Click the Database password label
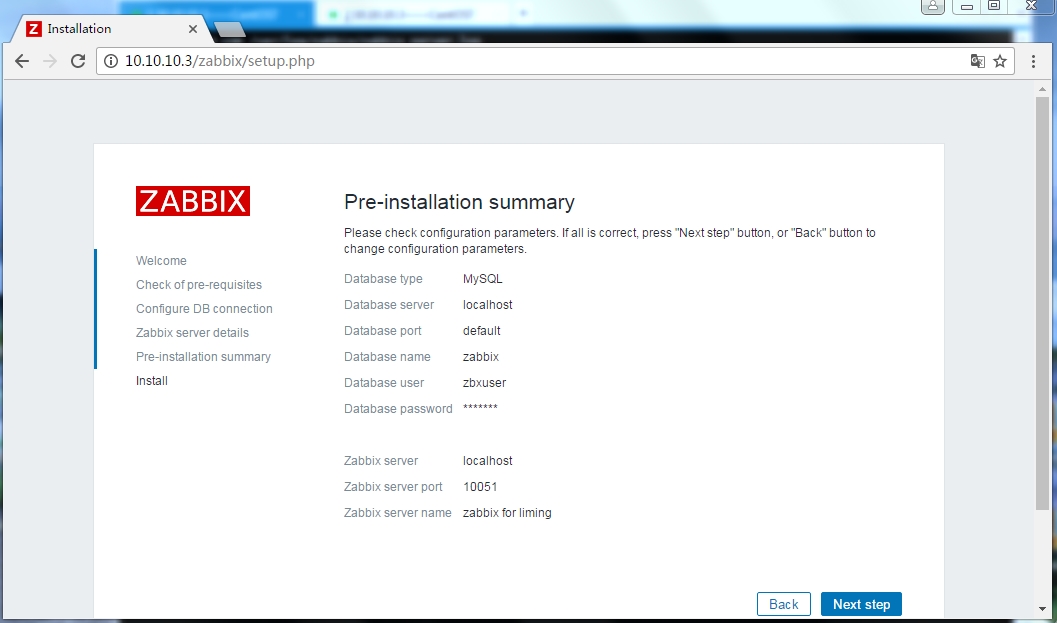The height and width of the screenshot is (623, 1057). pyautogui.click(x=398, y=409)
